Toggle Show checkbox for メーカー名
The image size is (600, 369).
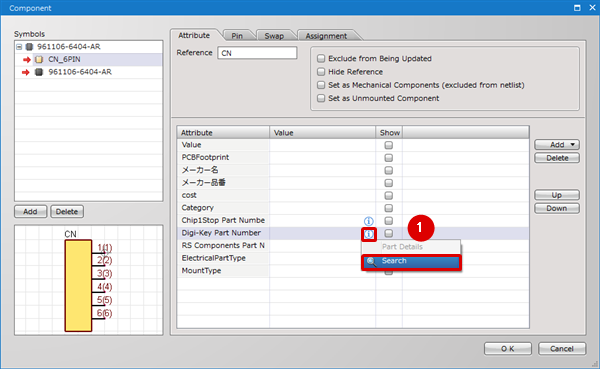click(388, 170)
